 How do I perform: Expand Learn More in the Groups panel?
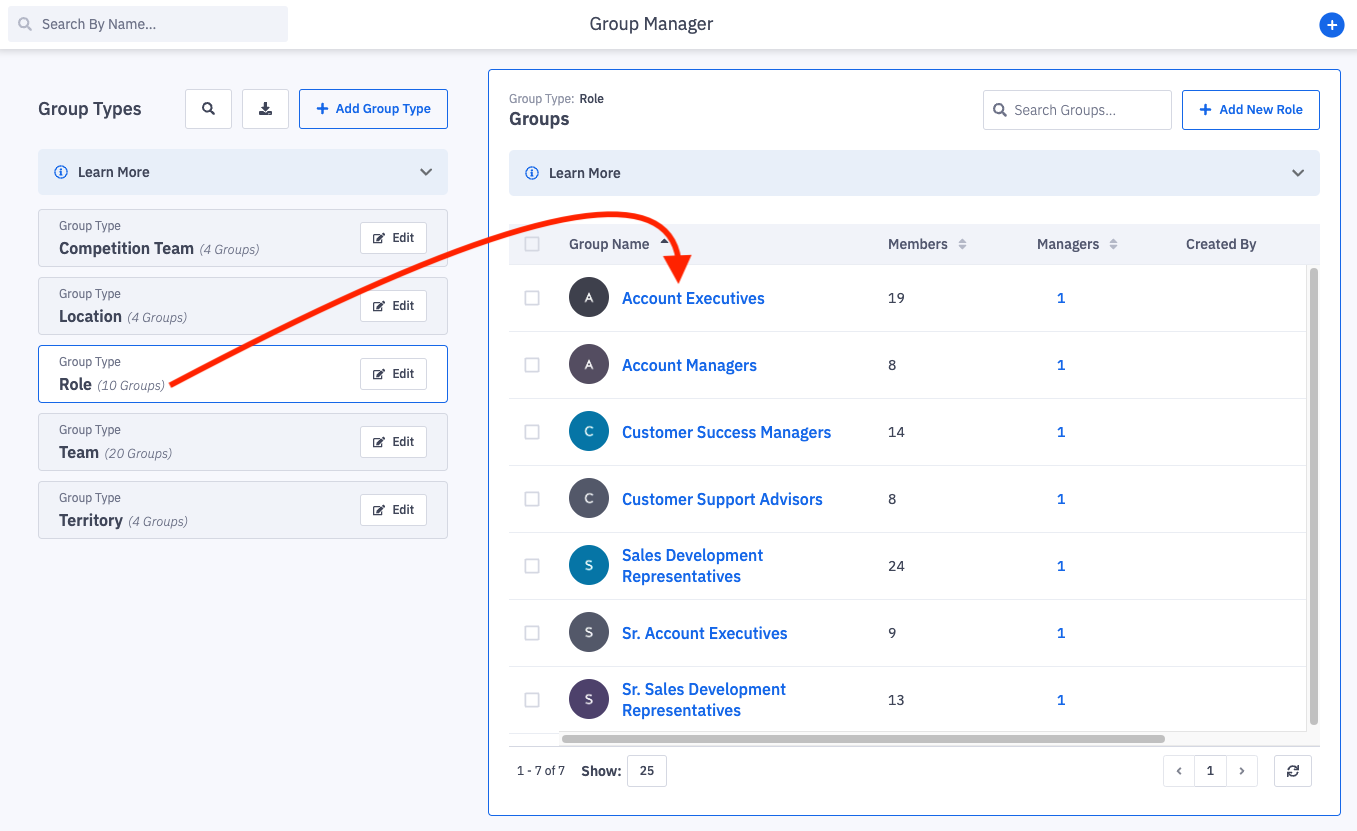[913, 173]
